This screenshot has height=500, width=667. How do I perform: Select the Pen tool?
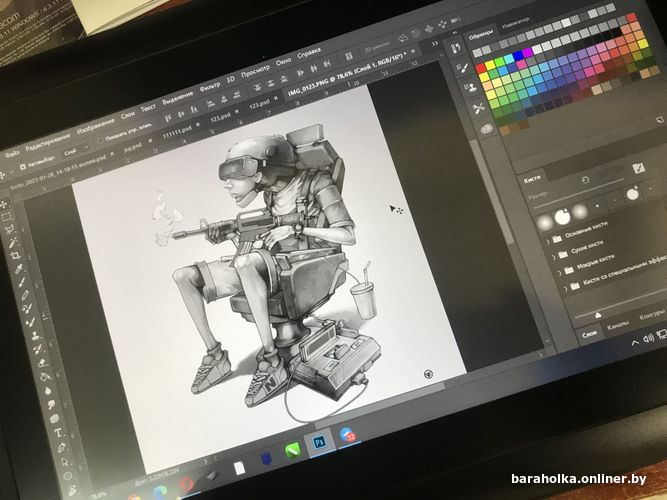click(61, 447)
